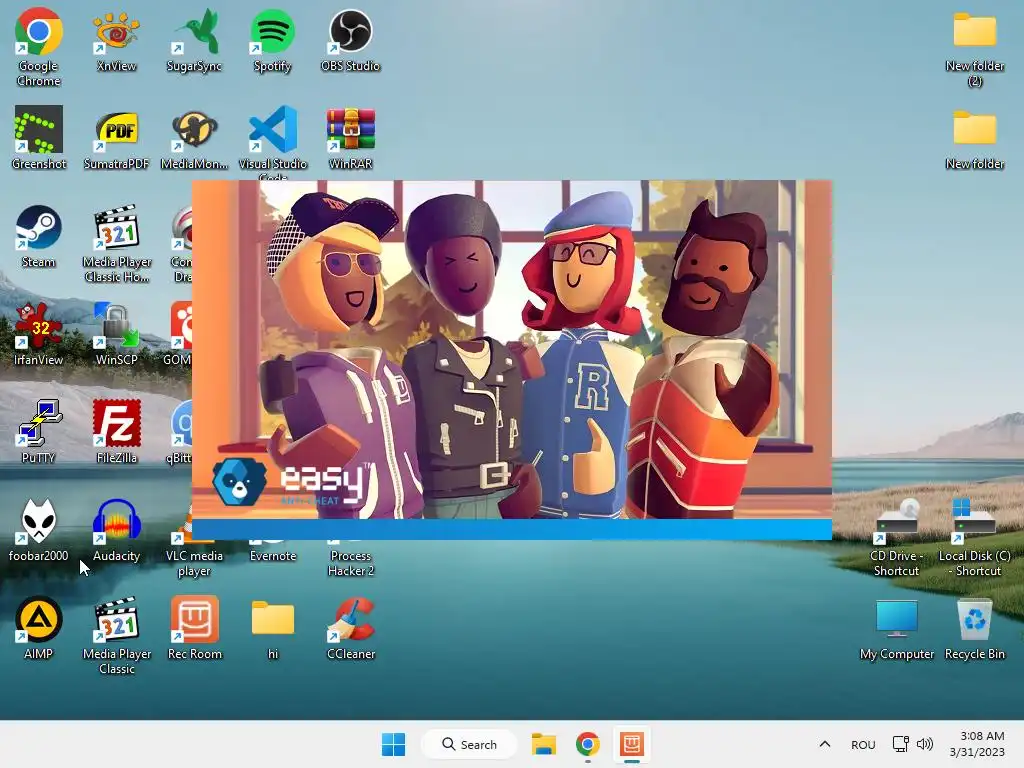Switch to Chrome on the taskbar
1024x768 pixels.
tap(587, 744)
